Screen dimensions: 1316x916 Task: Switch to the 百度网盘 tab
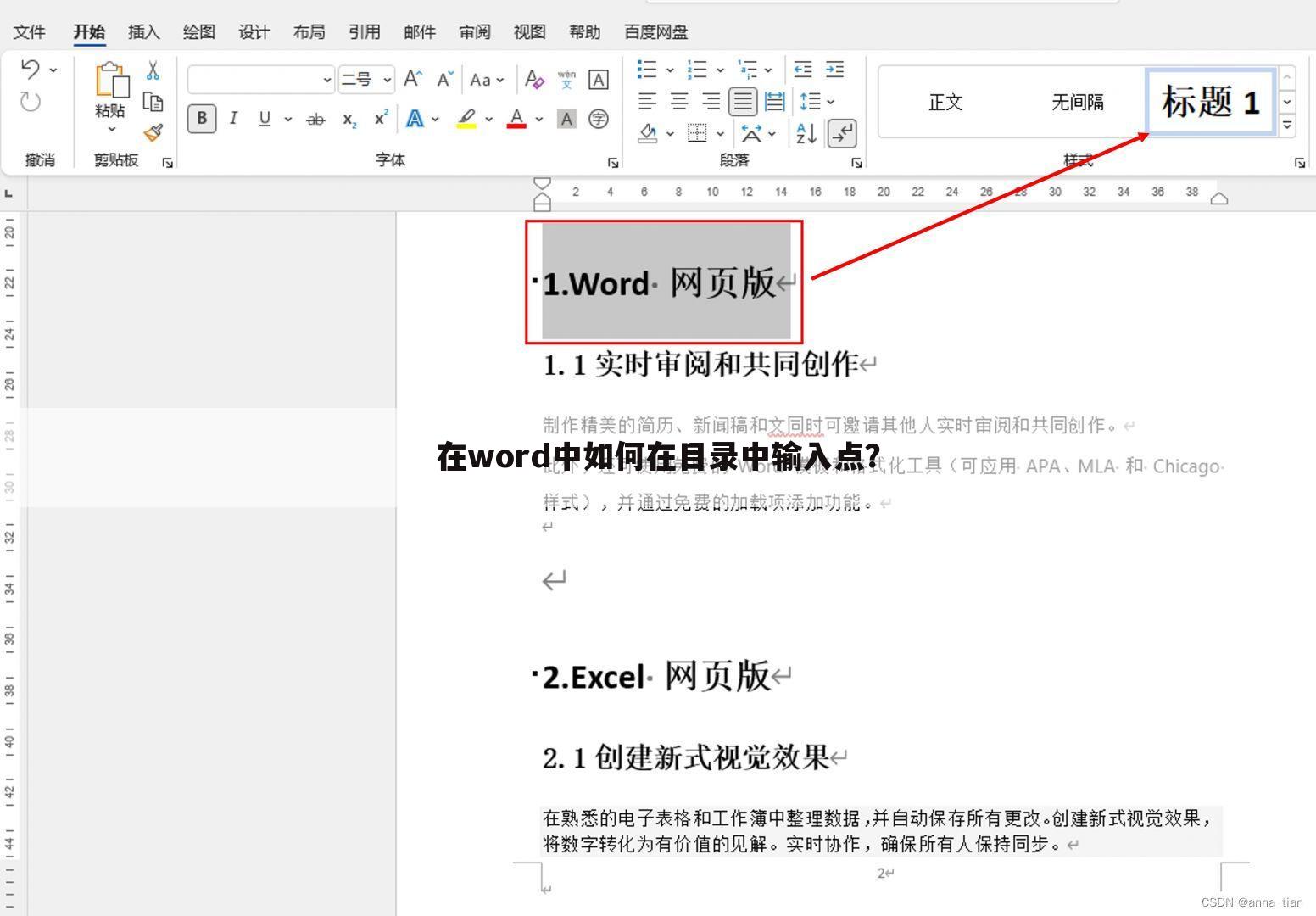click(656, 32)
